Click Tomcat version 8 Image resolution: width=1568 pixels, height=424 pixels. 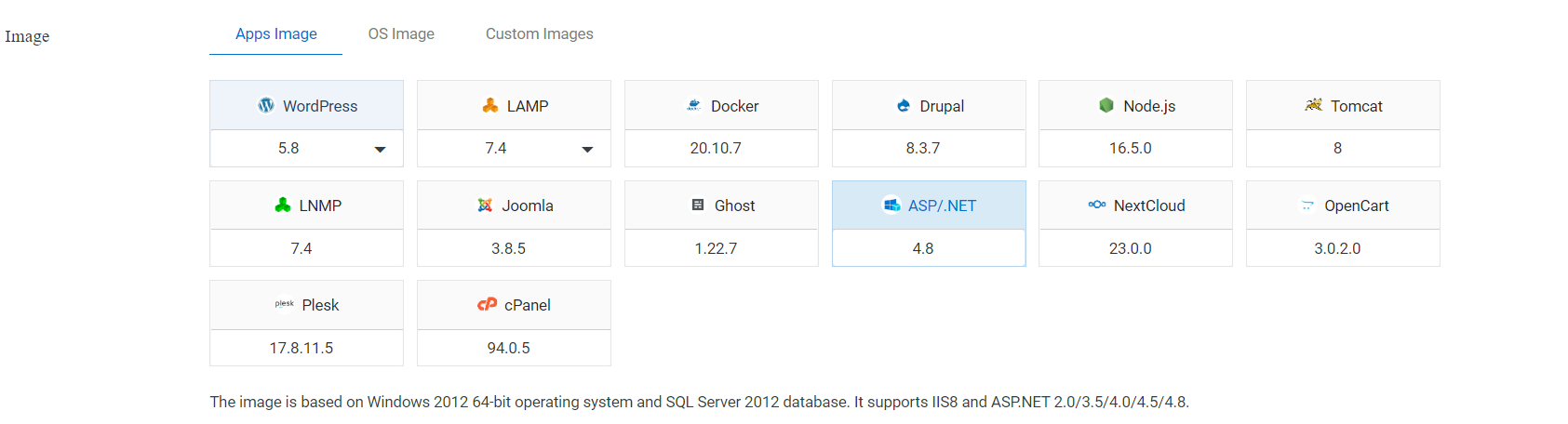tap(1338, 148)
